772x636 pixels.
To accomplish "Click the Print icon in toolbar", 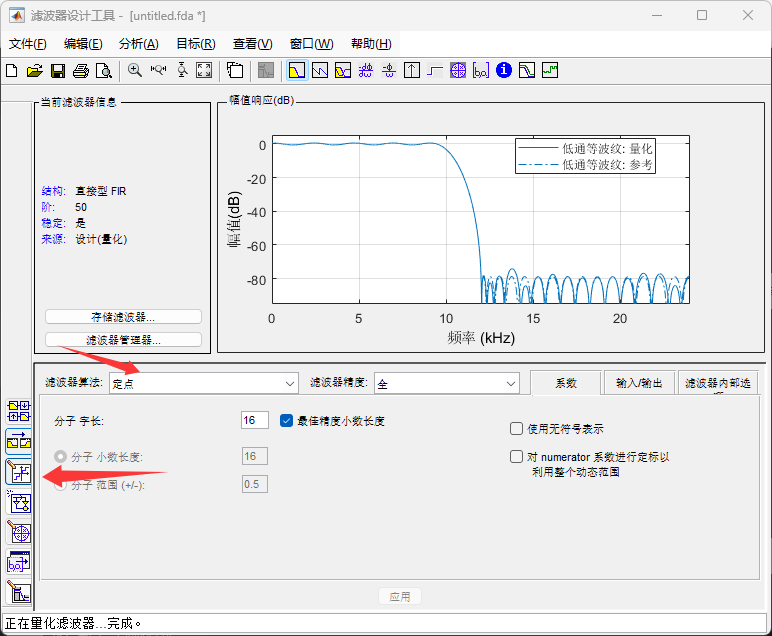I will (81, 70).
